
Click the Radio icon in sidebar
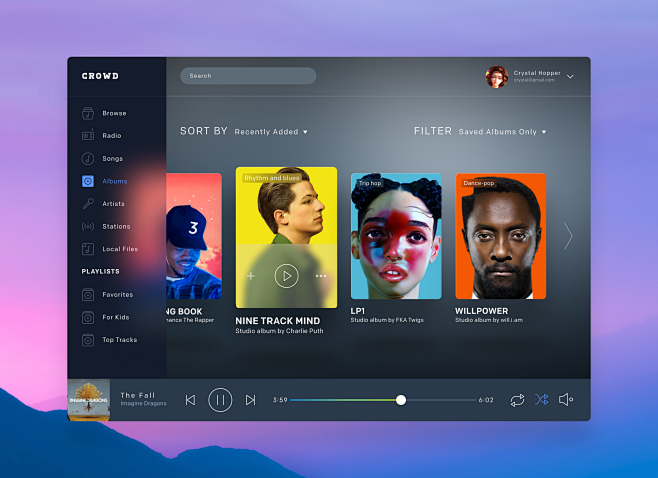pos(88,136)
